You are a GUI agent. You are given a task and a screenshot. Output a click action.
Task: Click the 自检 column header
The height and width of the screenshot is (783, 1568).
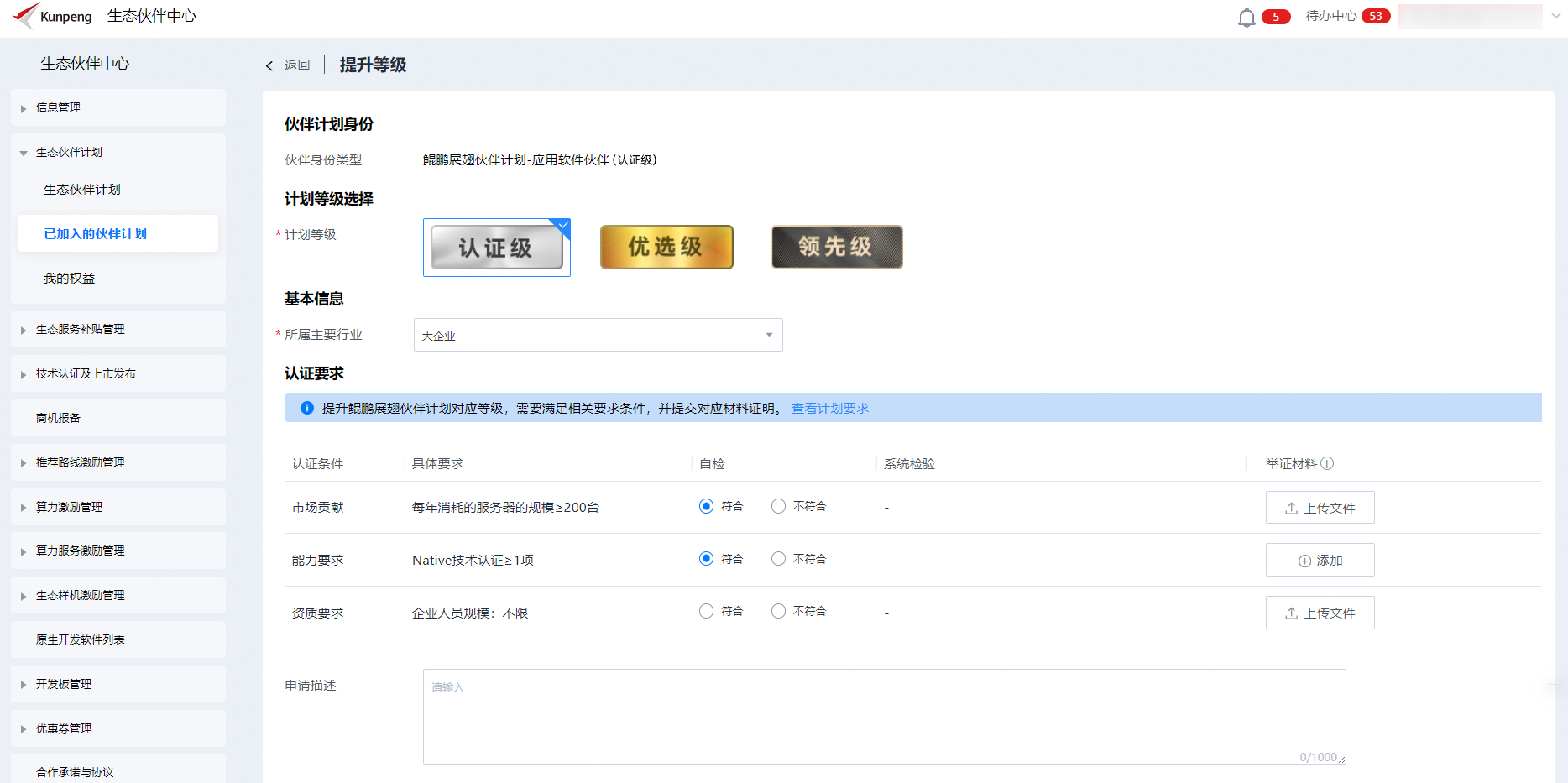tap(712, 463)
